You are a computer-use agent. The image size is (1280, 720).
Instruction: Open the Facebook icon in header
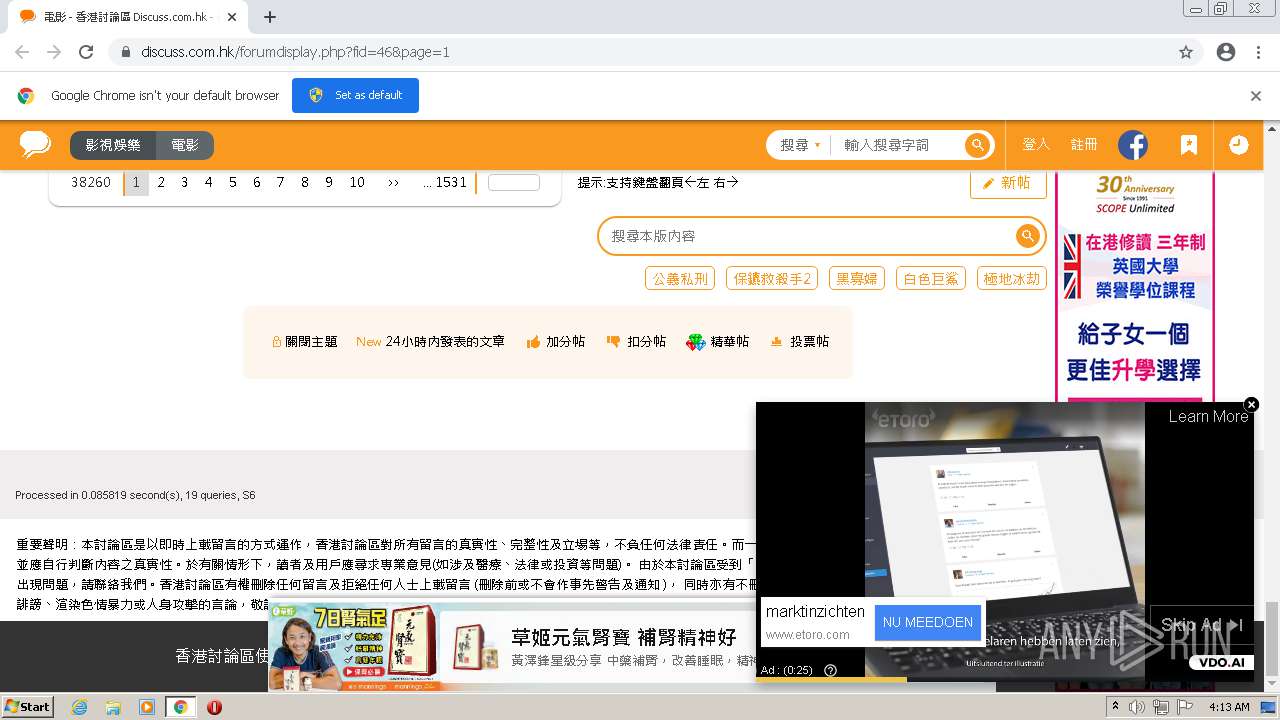[1133, 145]
